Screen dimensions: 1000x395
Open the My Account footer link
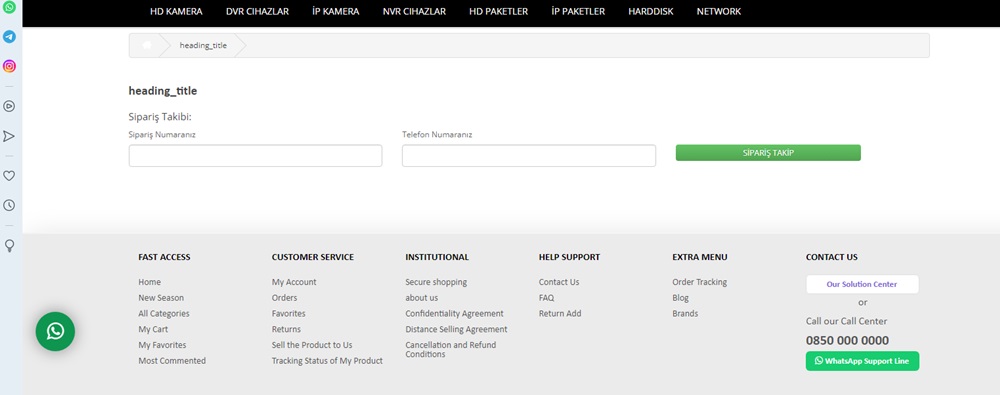click(294, 282)
